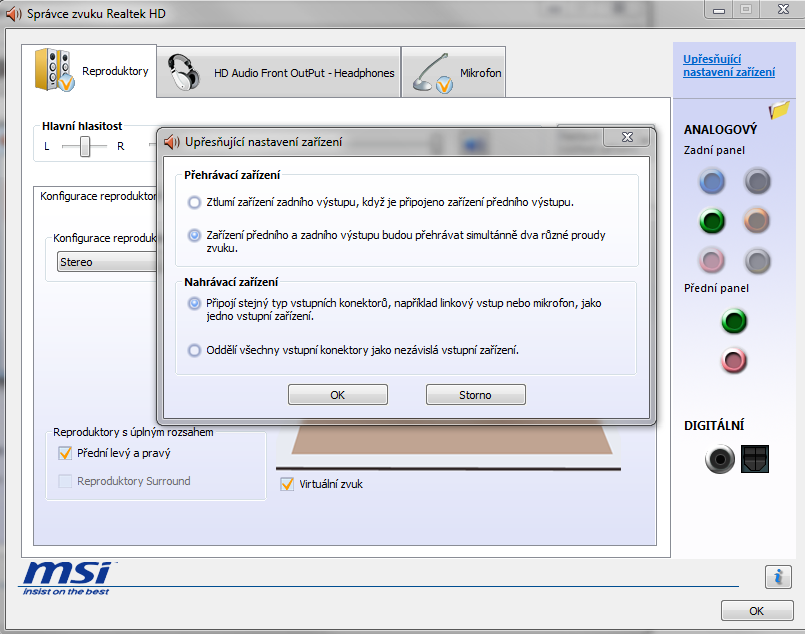Click the green rear panel audio jack
This screenshot has width=805, height=634.
[712, 221]
